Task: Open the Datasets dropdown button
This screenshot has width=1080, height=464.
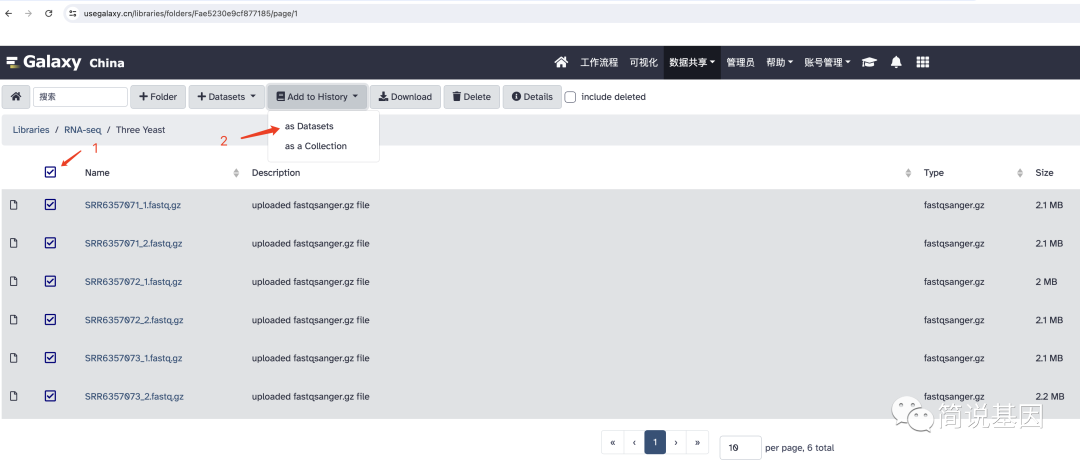Action: tap(226, 97)
